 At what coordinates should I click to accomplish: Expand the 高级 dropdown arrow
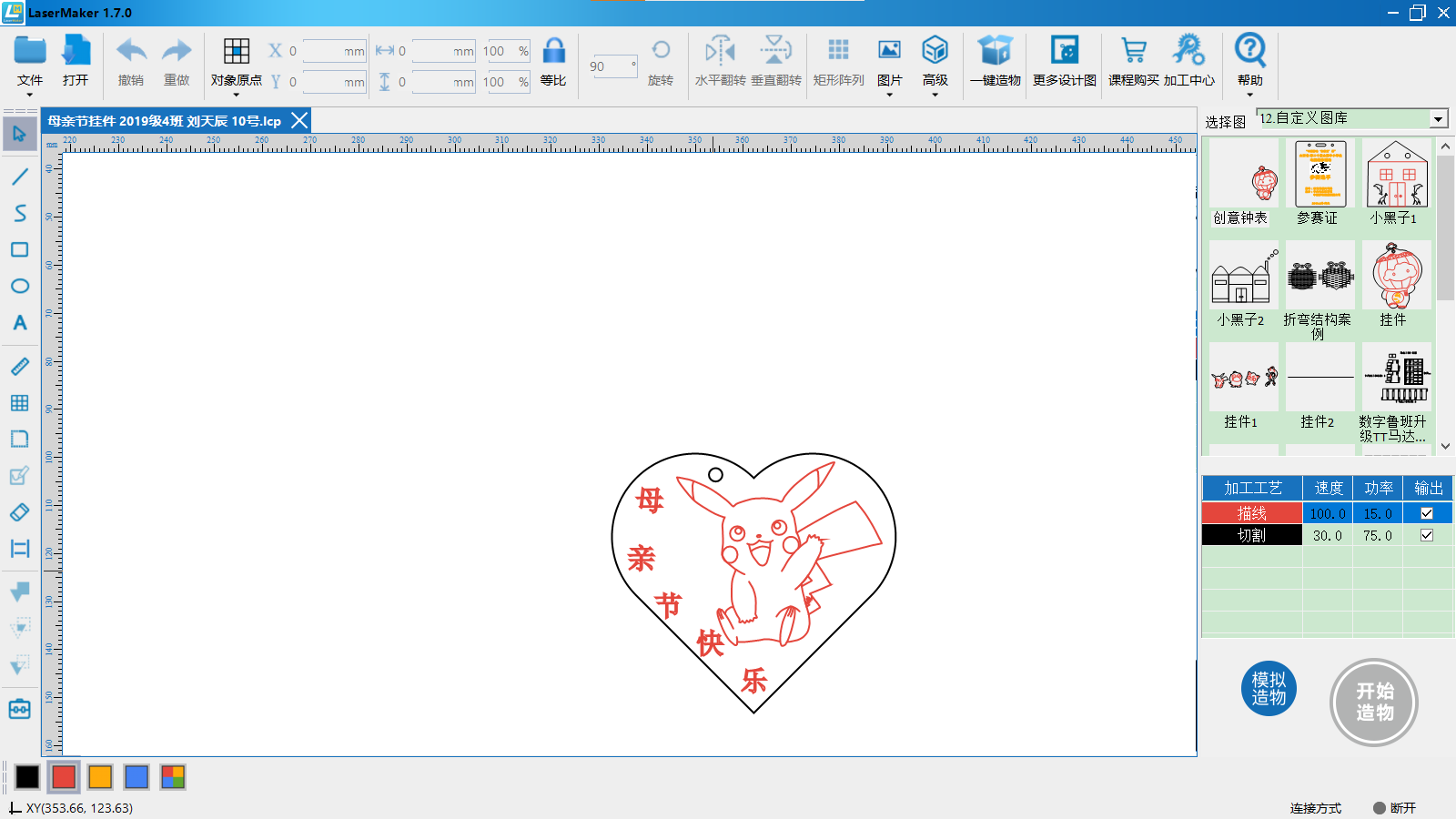coord(935,95)
